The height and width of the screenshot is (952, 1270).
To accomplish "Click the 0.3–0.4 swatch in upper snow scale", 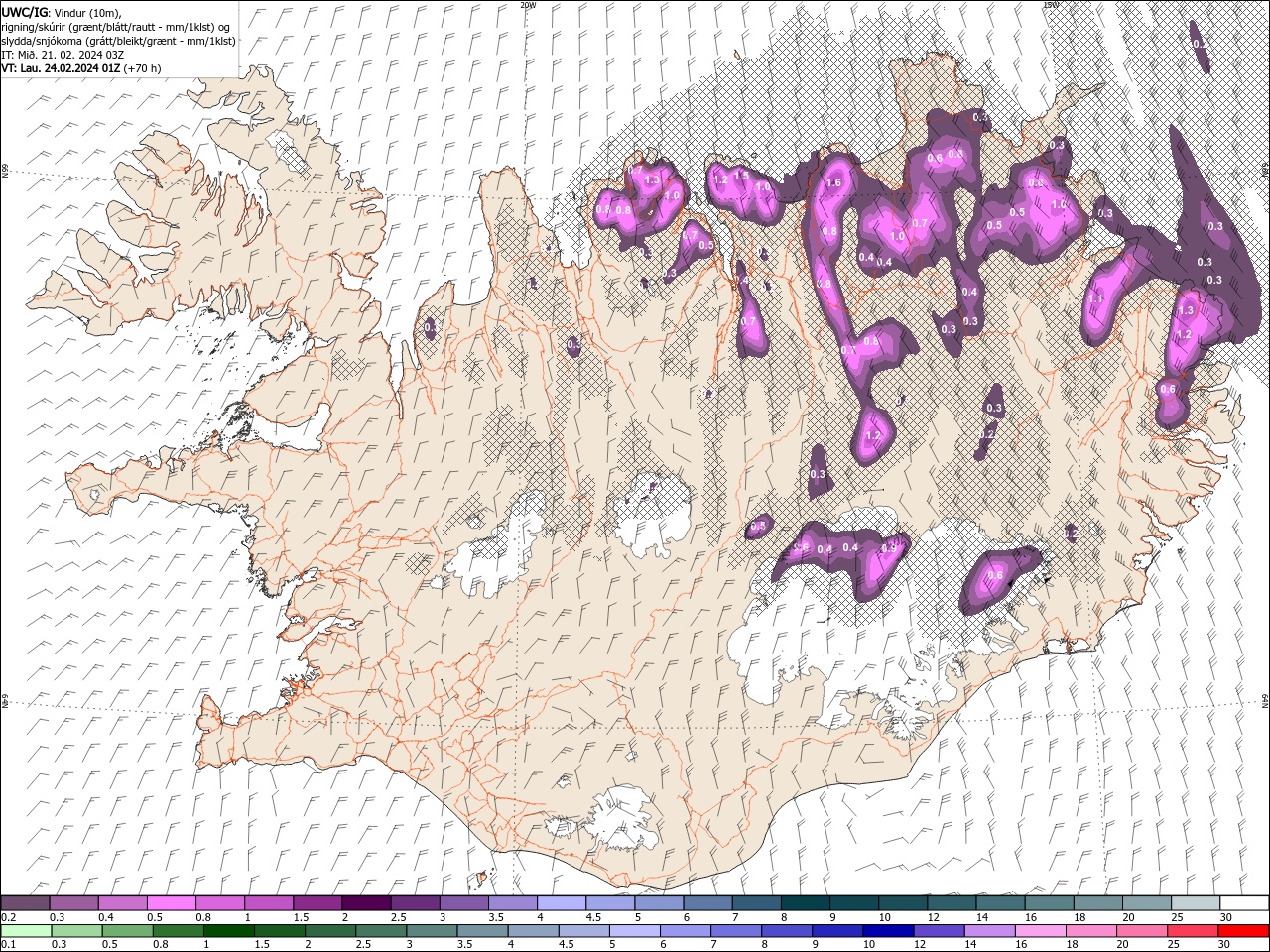I will point(74,903).
